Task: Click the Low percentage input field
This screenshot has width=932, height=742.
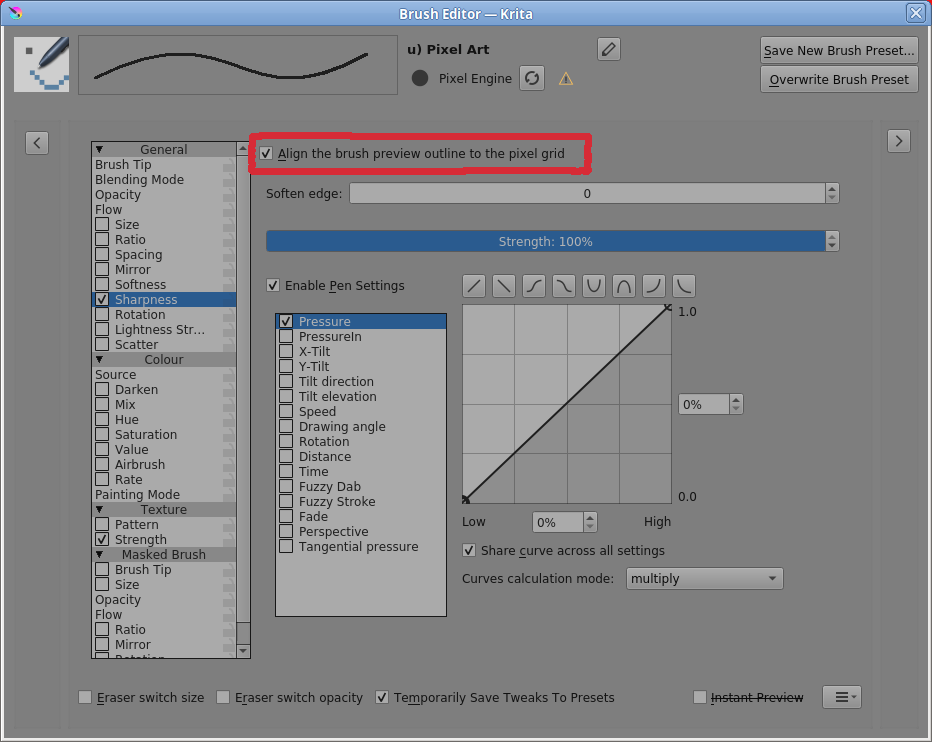Action: tap(558, 522)
